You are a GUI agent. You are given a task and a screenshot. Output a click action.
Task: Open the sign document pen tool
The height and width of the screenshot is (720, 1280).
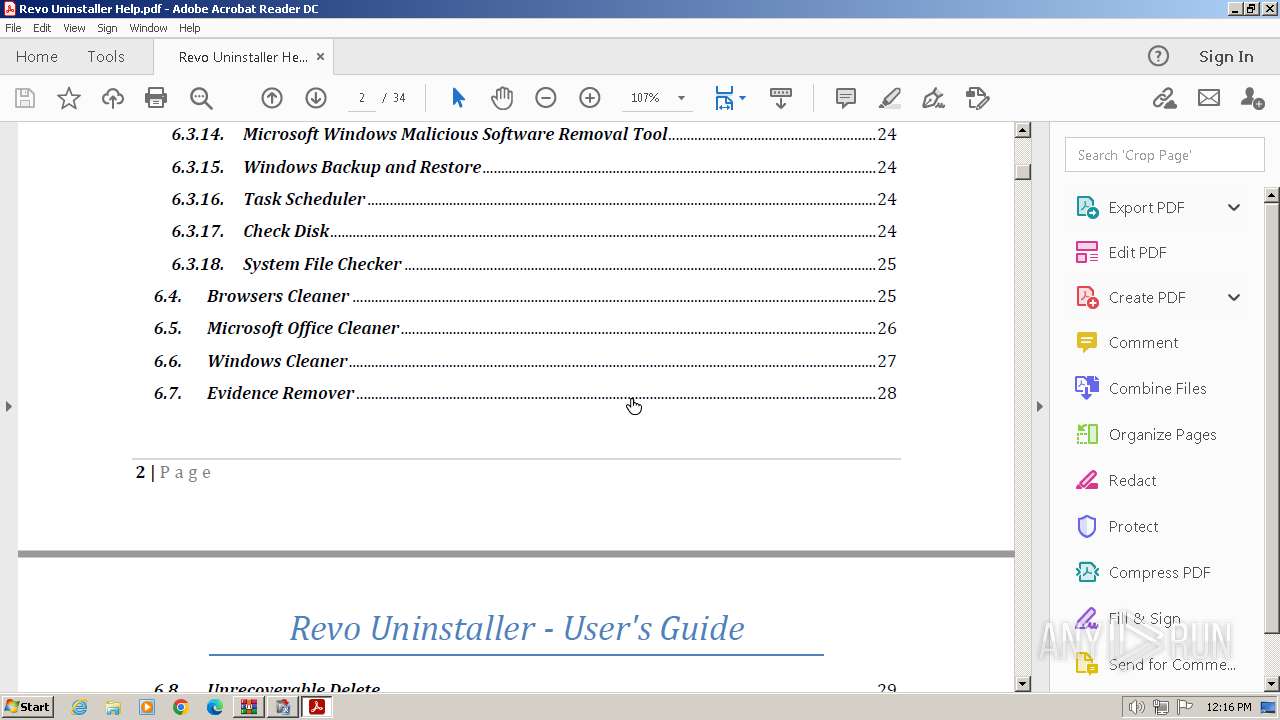click(x=933, y=98)
